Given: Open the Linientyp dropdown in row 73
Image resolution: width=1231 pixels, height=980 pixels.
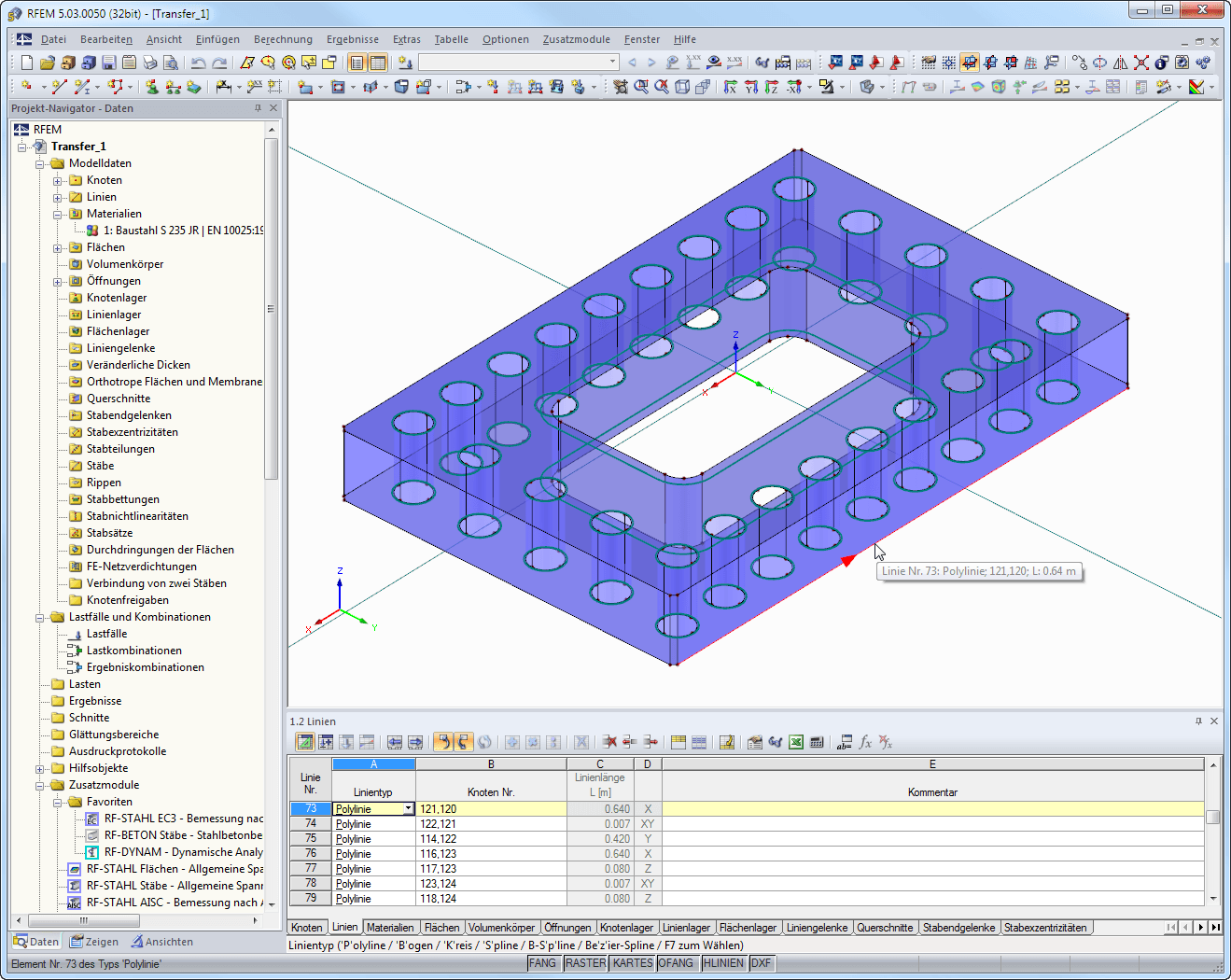Looking at the screenshot, I should 408,809.
